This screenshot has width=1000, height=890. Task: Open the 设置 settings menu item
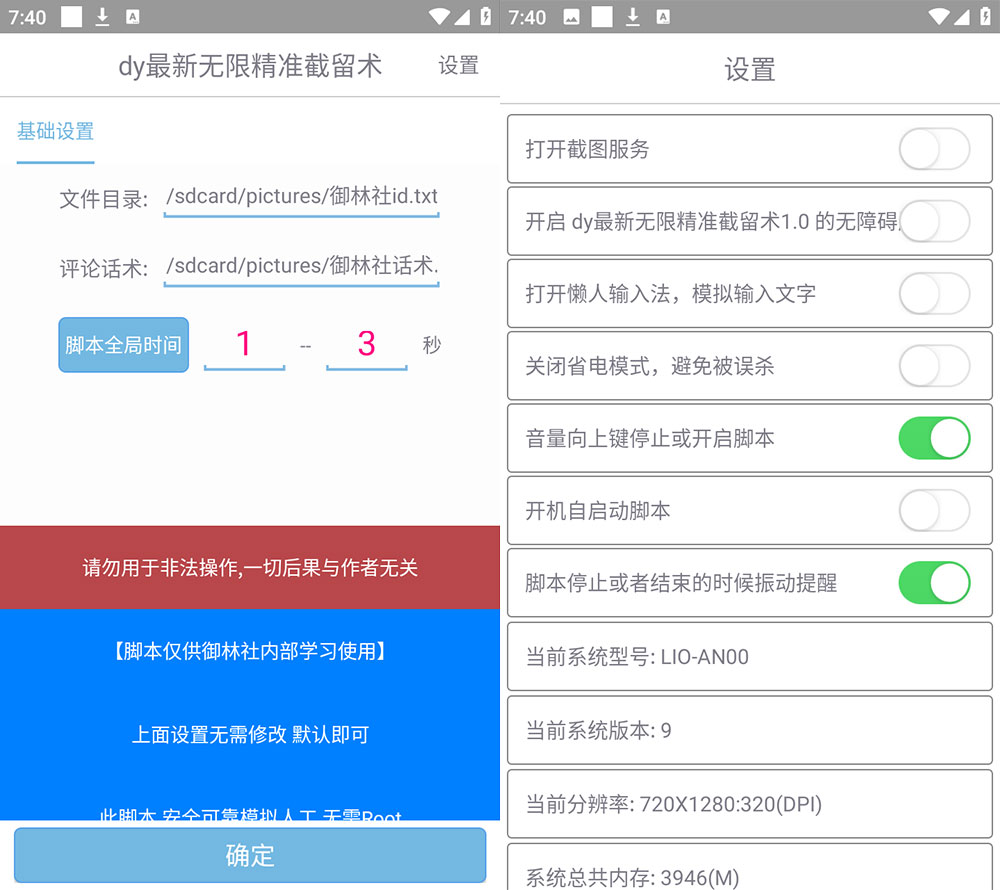(458, 66)
